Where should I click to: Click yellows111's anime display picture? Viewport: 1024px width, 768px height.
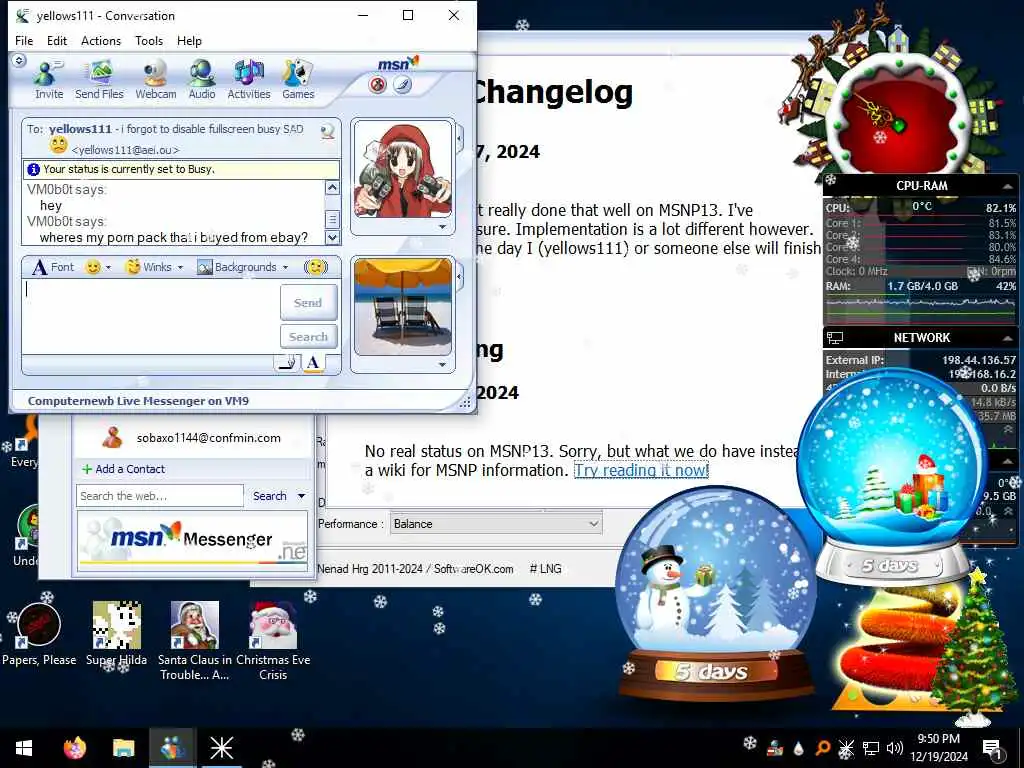tap(402, 170)
